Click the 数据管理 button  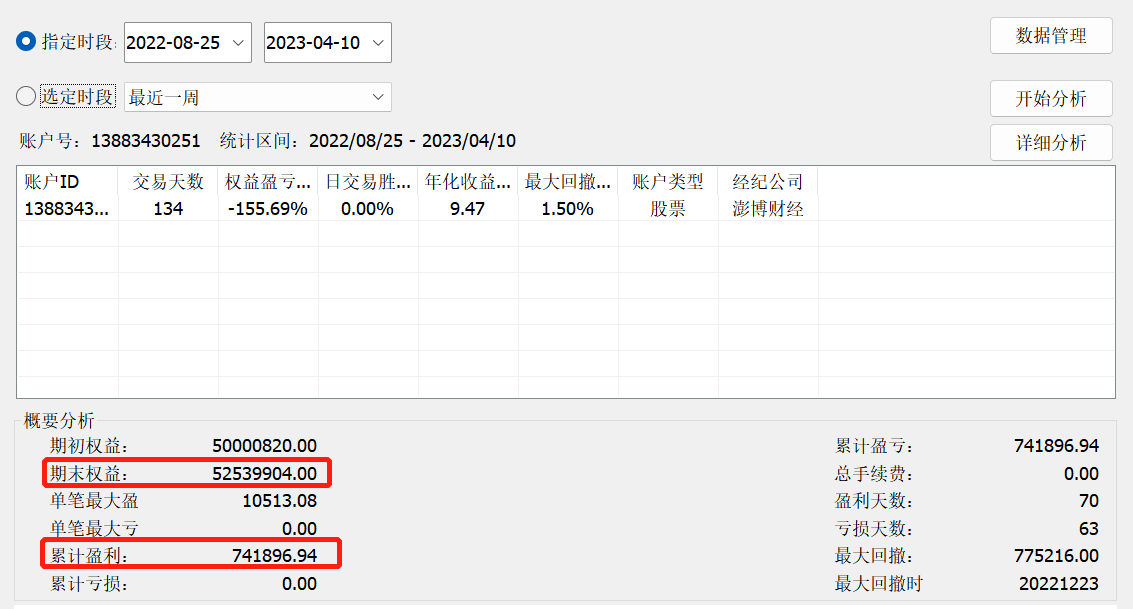click(1051, 36)
